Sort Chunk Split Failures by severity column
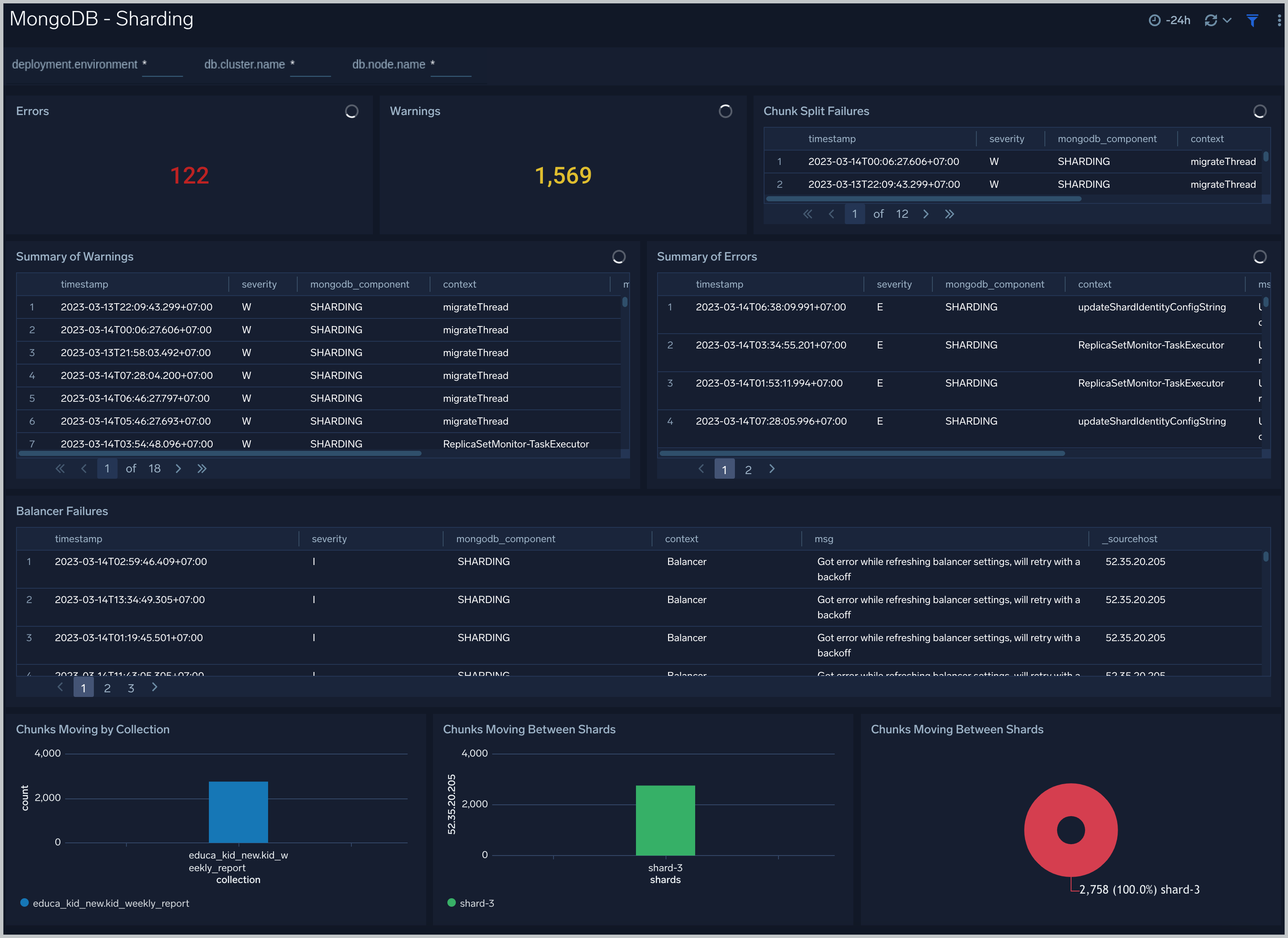Viewport: 1288px width, 938px height. coord(1007,139)
